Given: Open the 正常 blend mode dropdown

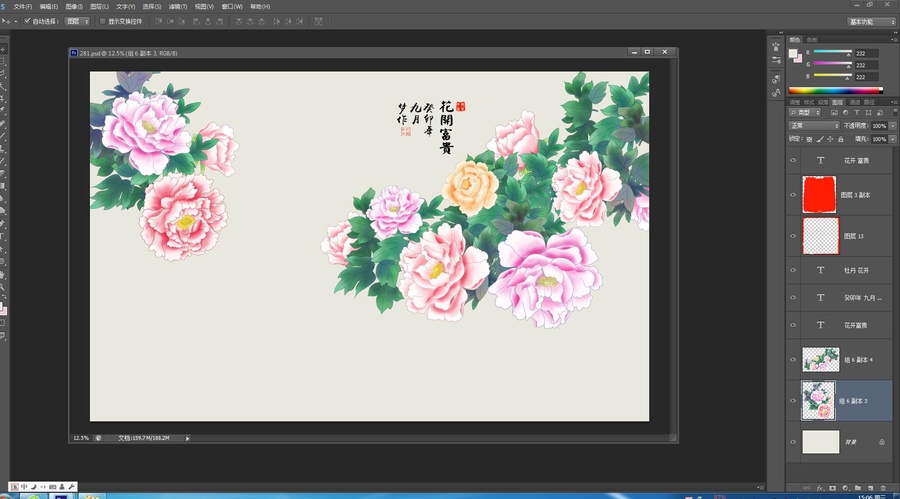Looking at the screenshot, I should click(814, 126).
